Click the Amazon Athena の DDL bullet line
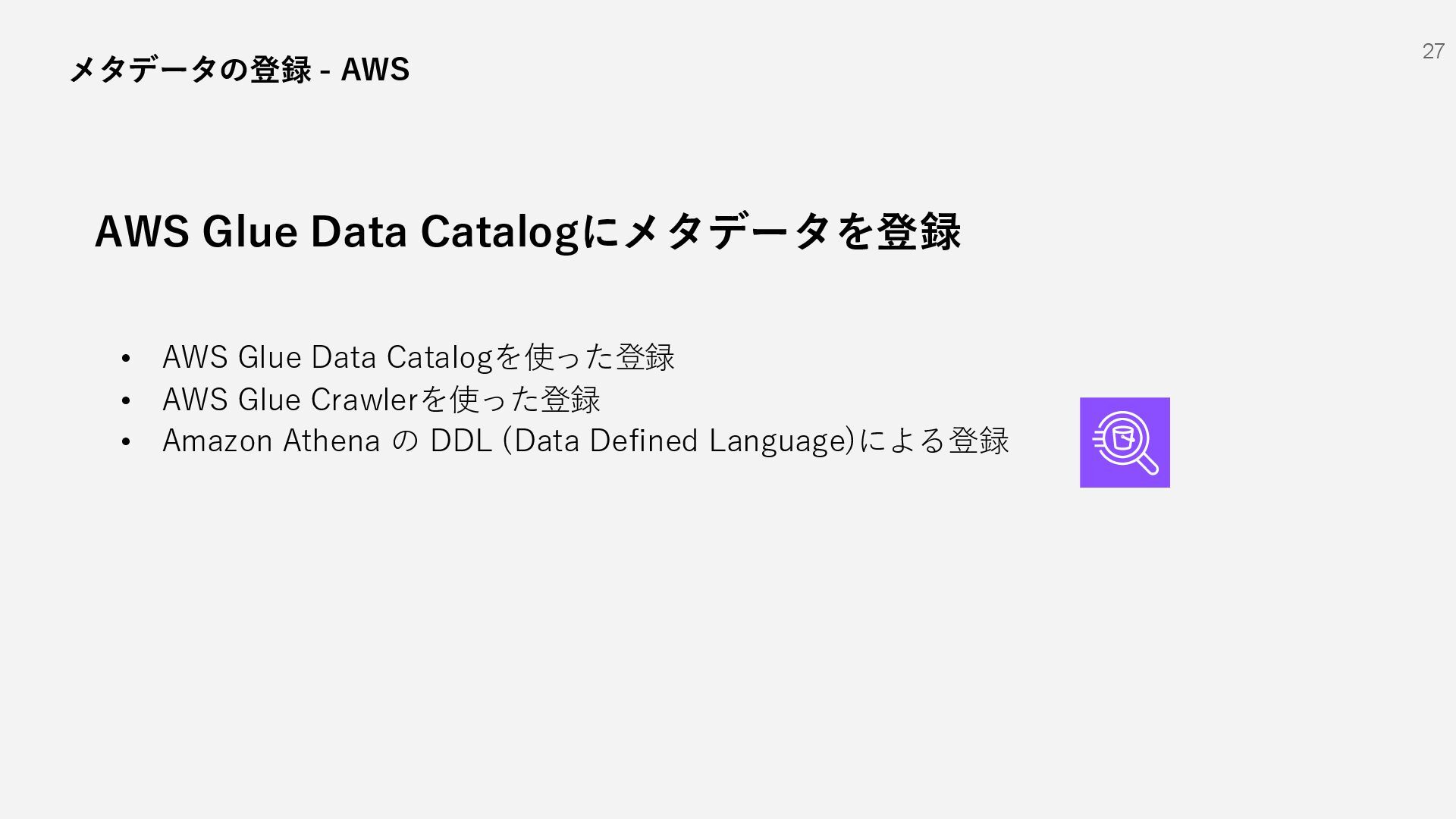The width and height of the screenshot is (1456, 819). (585, 441)
